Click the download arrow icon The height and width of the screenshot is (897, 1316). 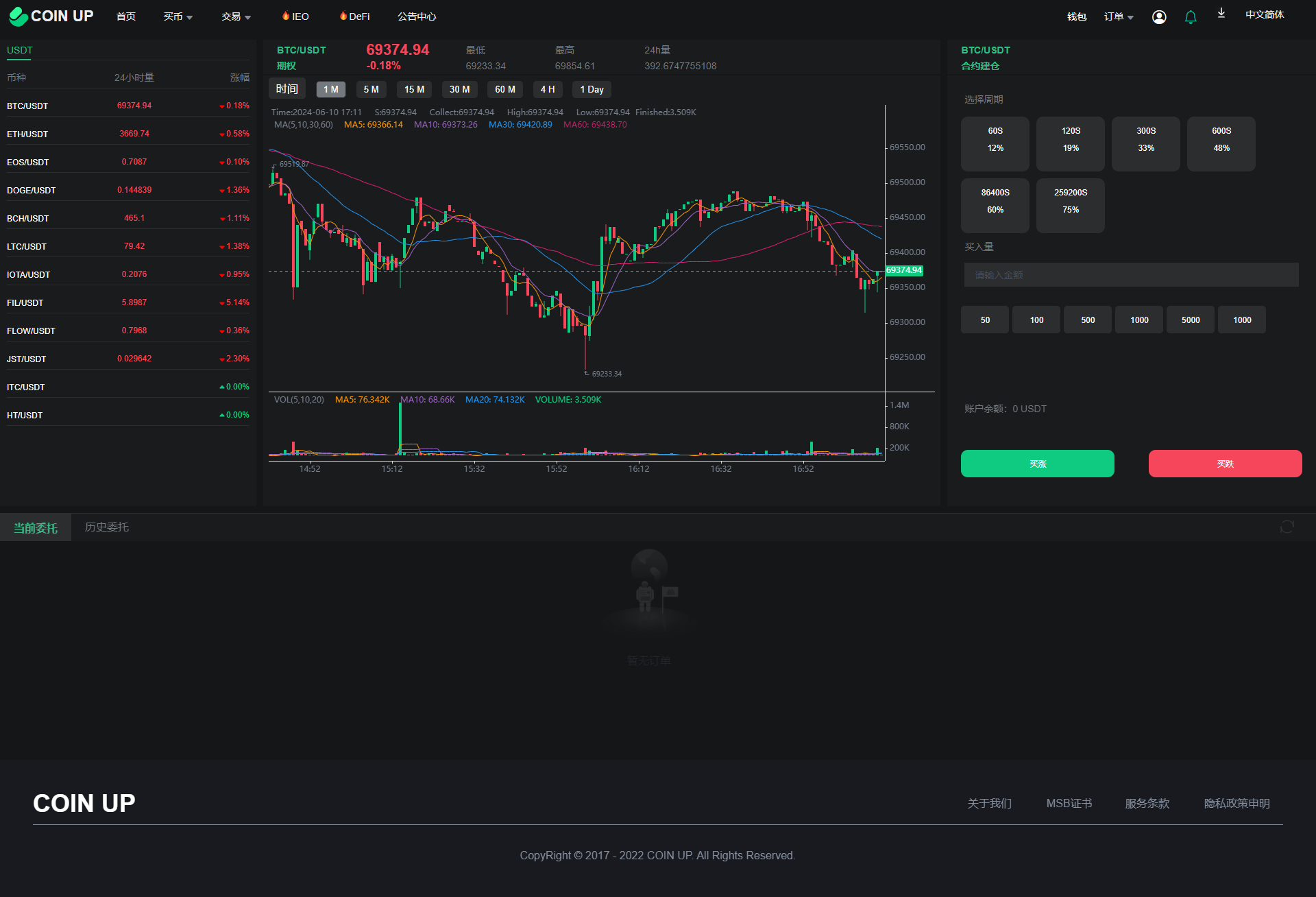[1221, 14]
